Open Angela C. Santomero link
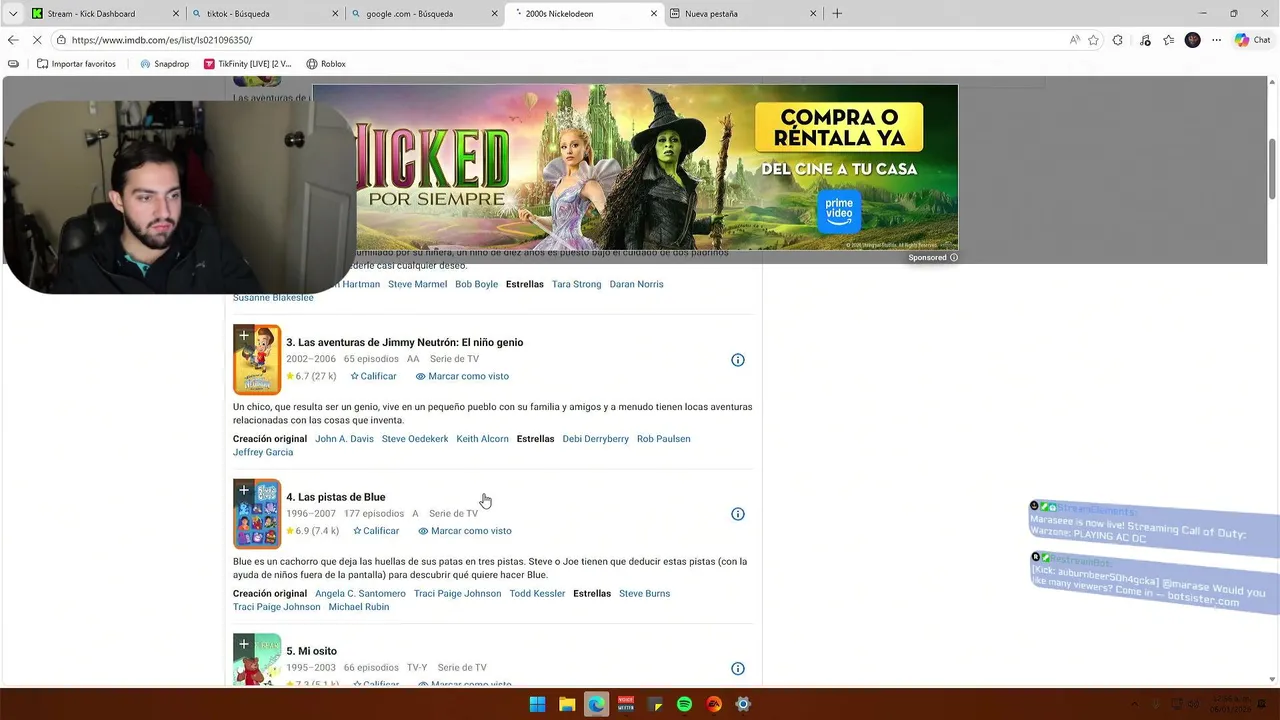Viewport: 1280px width, 720px height. (x=360, y=593)
